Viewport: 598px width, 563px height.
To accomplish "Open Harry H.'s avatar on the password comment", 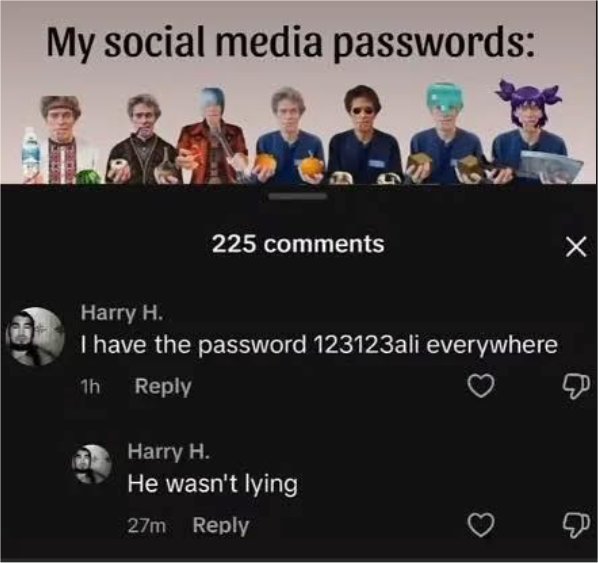I will 36,336.
